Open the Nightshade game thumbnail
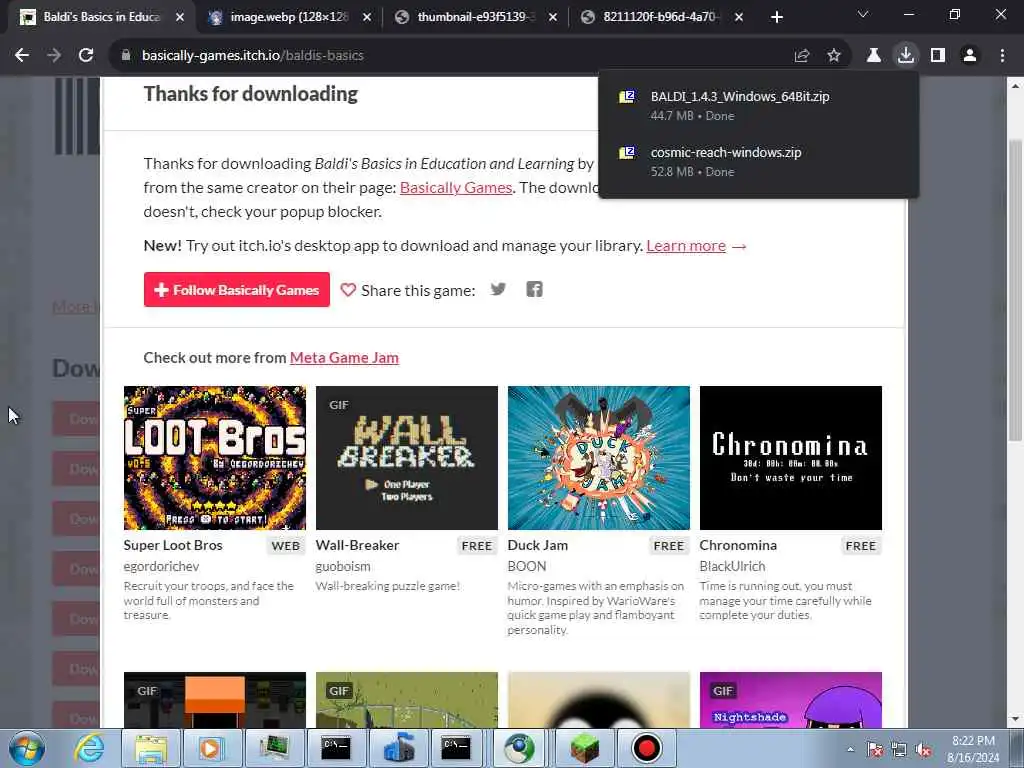Screen dimensions: 1024x768 [x=791, y=700]
